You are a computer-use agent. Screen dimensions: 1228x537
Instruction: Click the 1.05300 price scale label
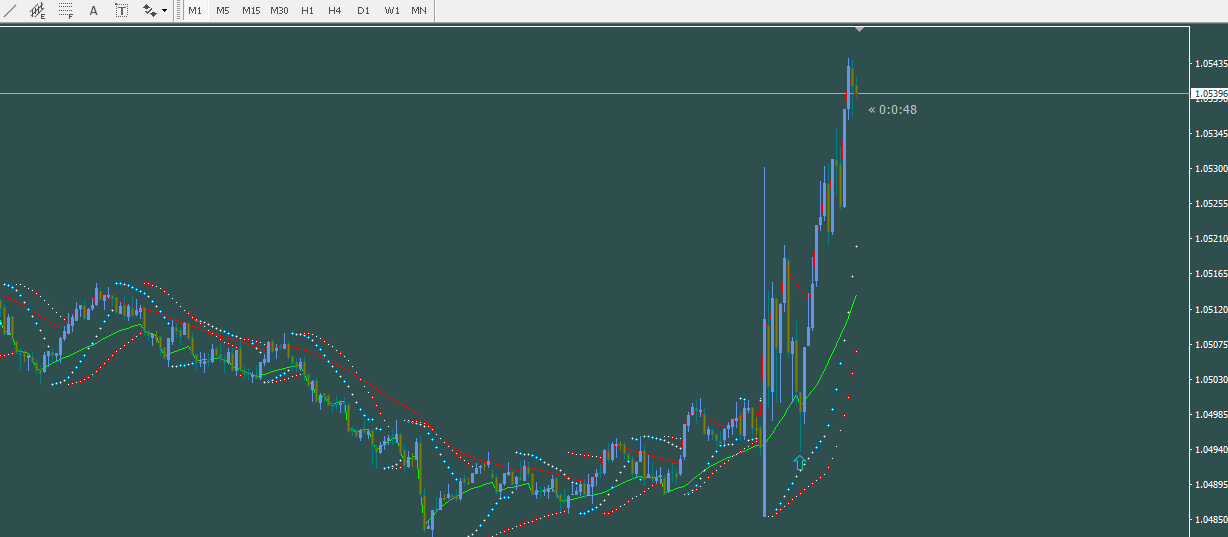click(1210, 169)
